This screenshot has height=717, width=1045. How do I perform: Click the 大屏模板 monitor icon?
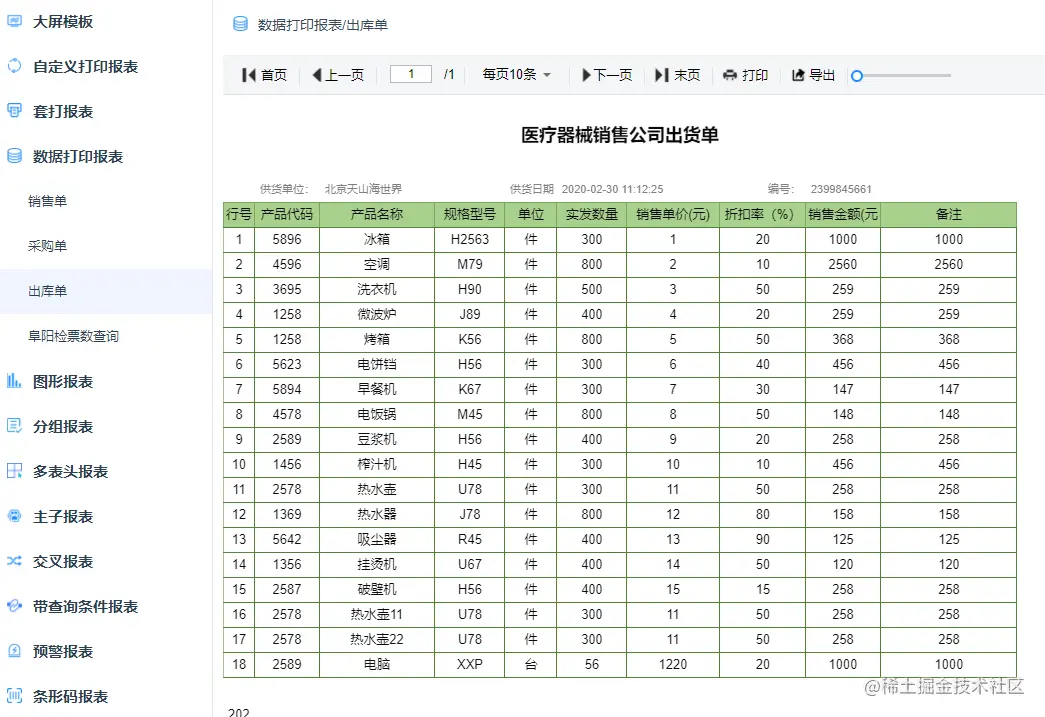14,21
